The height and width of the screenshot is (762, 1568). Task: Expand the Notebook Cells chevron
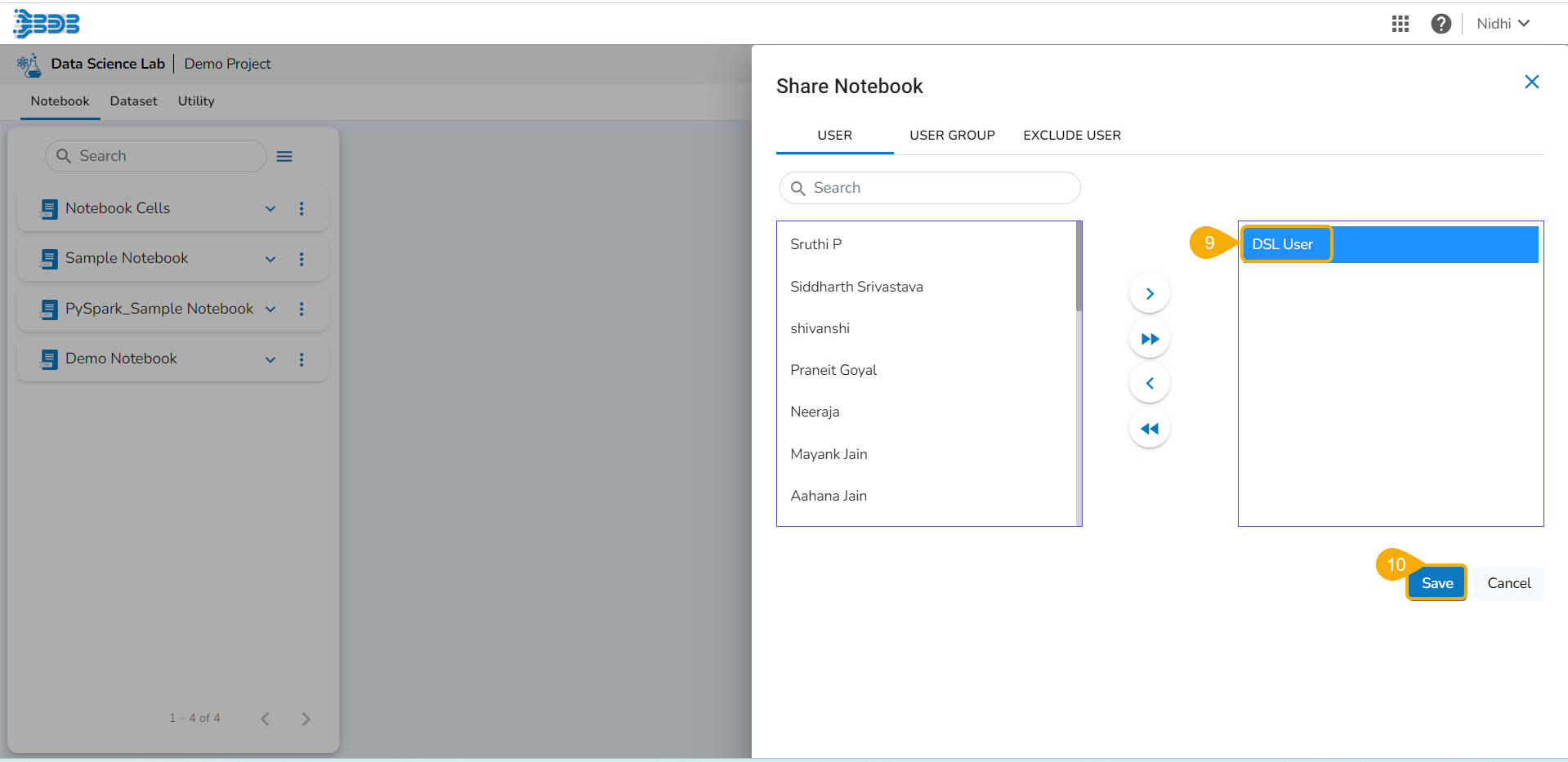270,209
